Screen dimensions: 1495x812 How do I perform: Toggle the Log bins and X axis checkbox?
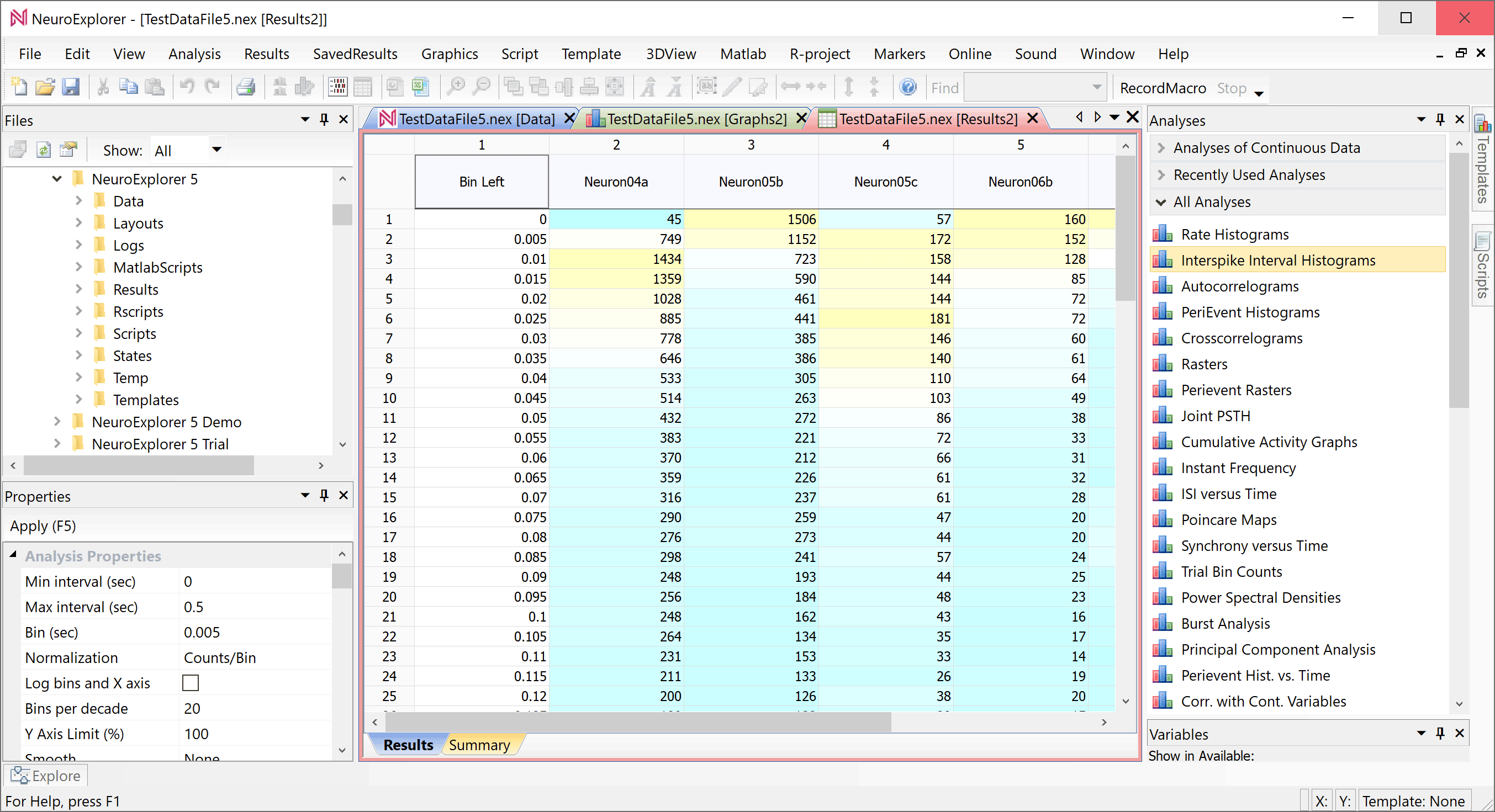[191, 683]
